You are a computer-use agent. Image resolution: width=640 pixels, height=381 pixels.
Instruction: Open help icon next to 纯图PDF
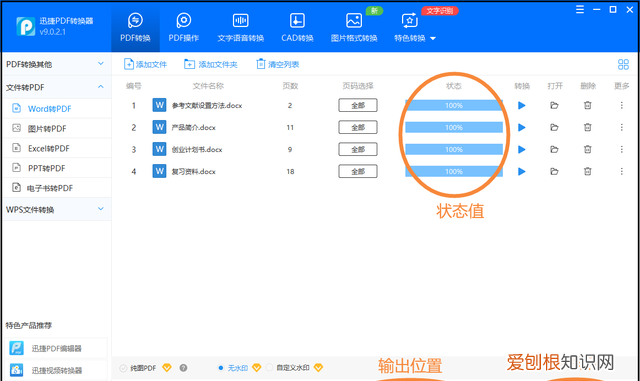(x=183, y=368)
